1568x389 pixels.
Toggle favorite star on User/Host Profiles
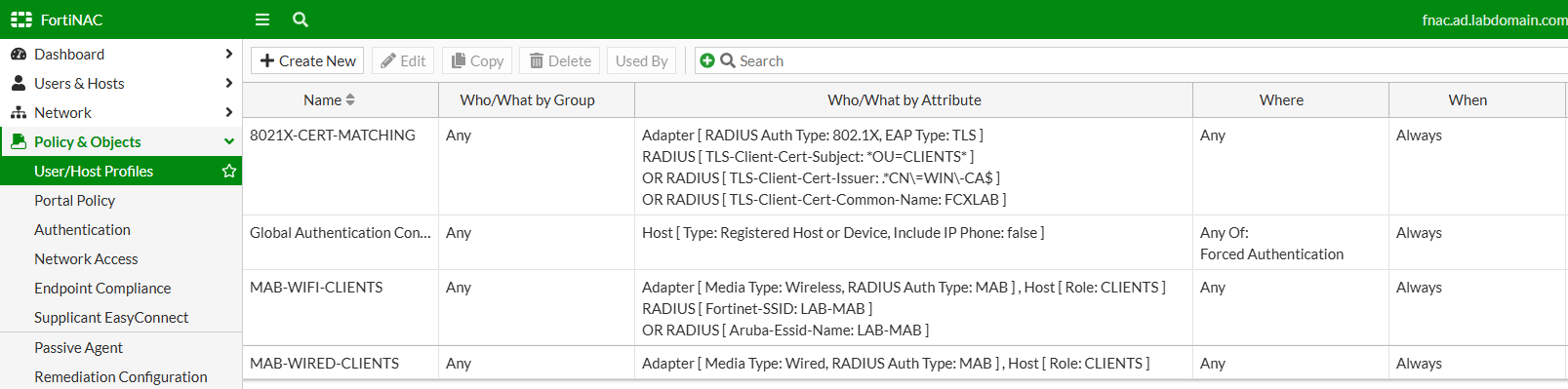coord(229,172)
